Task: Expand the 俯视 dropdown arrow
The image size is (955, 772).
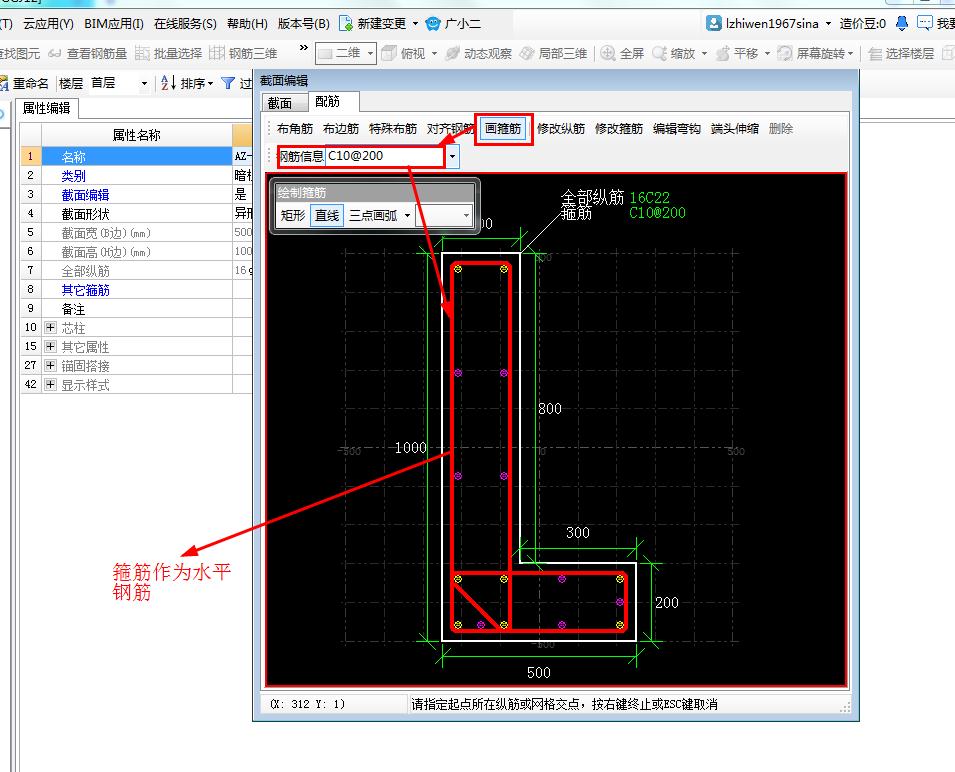Action: 434,54
